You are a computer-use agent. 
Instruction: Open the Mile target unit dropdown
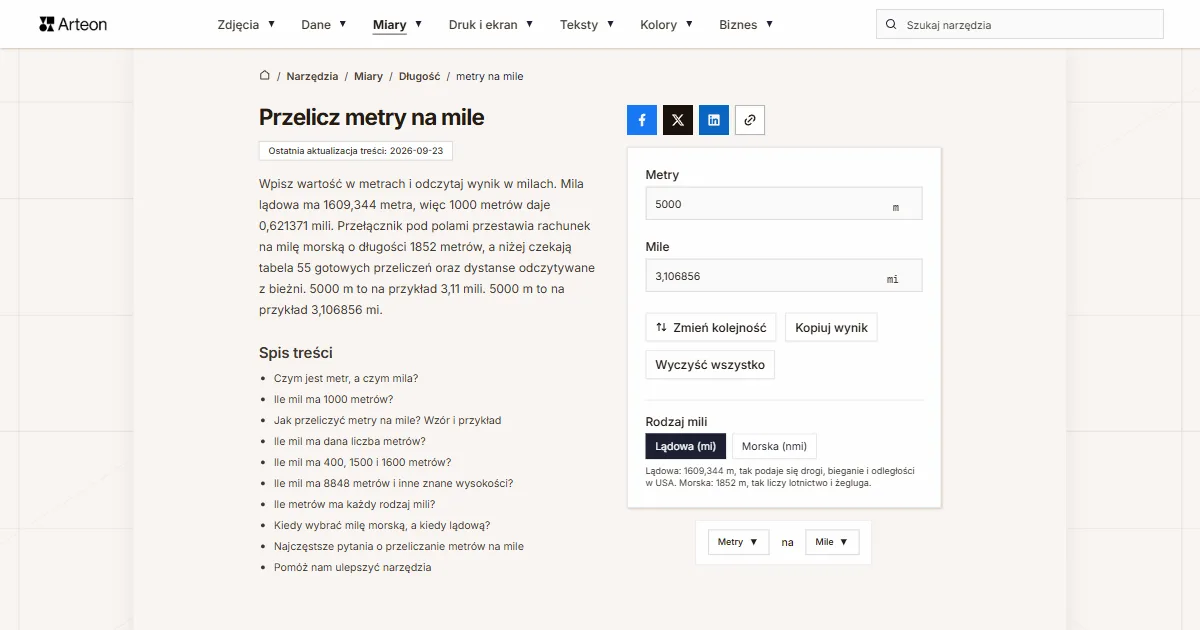832,542
